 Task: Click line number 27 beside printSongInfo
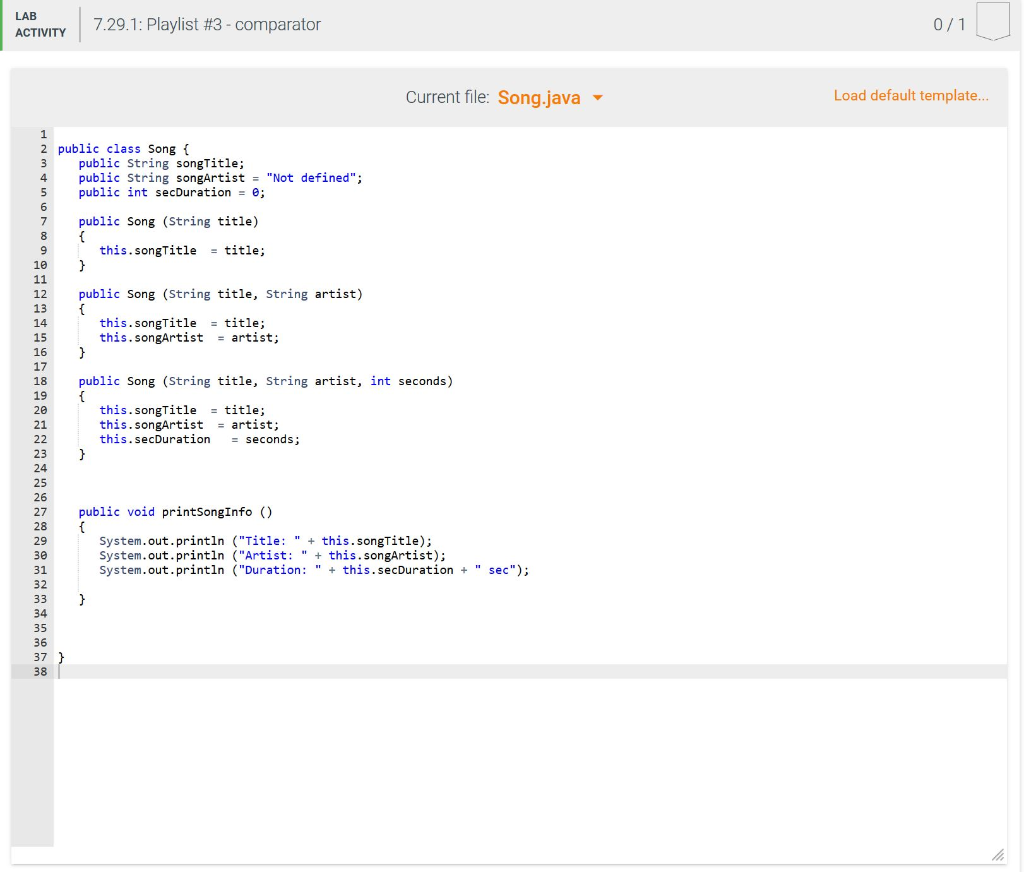pyautogui.click(x=40, y=512)
